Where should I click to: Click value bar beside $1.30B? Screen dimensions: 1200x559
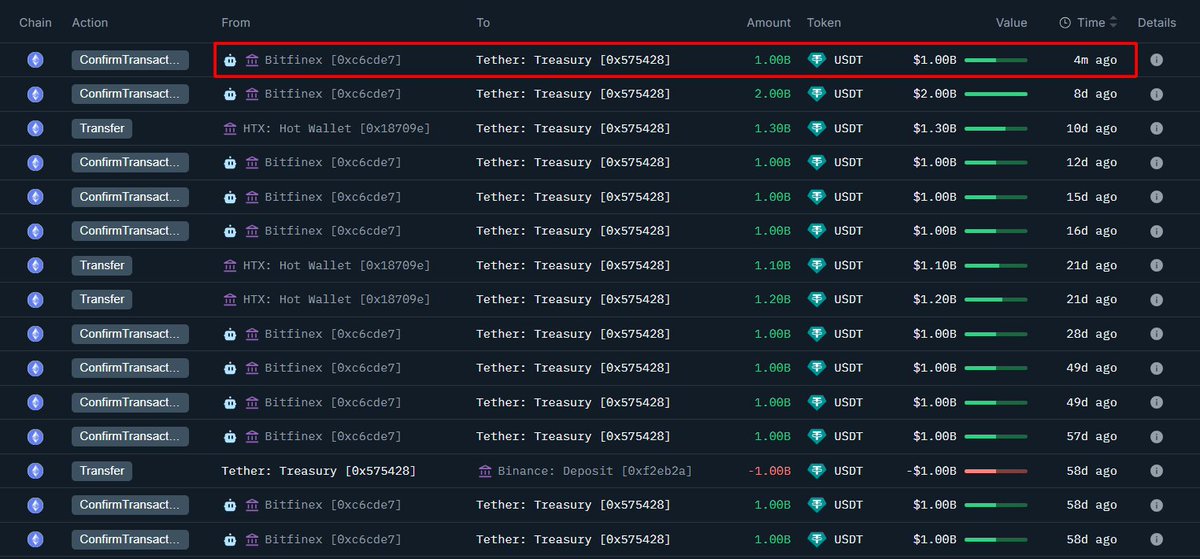996,128
